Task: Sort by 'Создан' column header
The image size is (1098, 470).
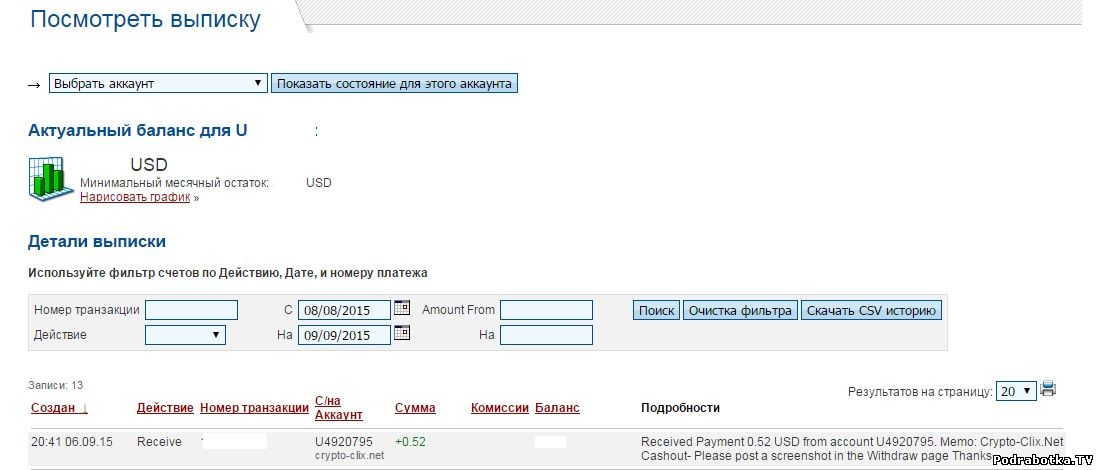Action: point(58,408)
